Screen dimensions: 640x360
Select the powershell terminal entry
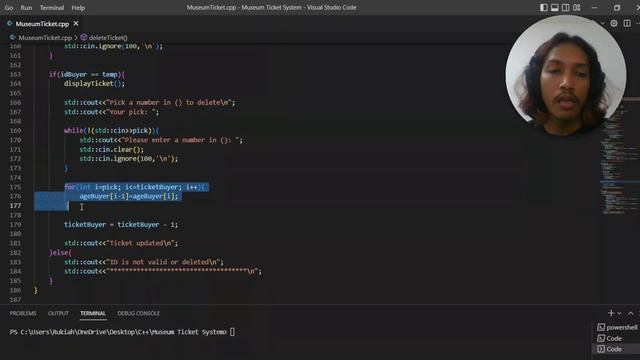[x=617, y=327]
